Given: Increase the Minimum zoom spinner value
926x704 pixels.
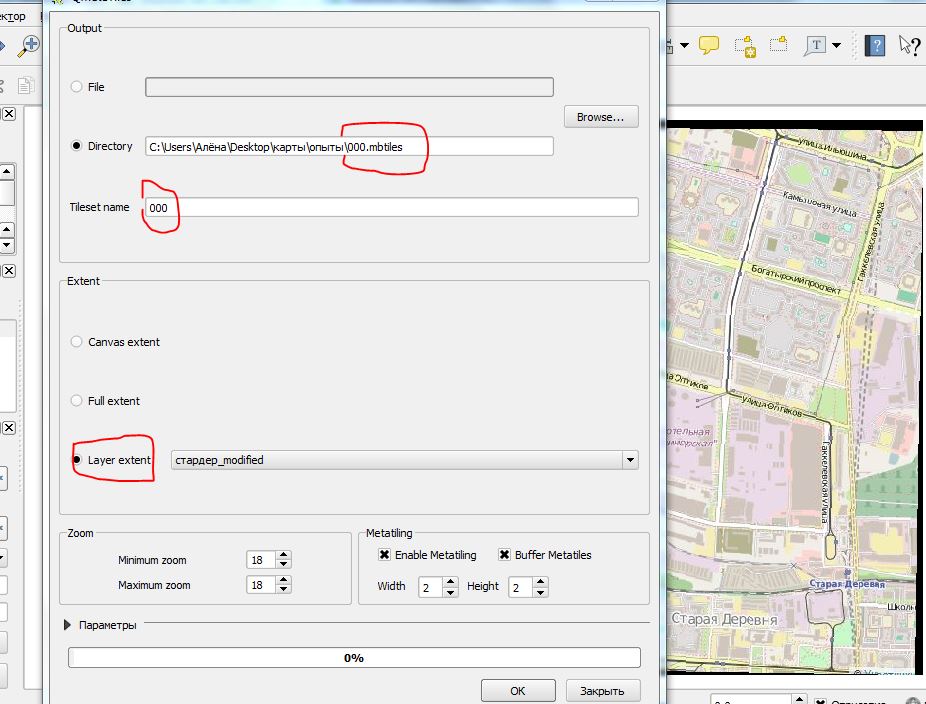Looking at the screenshot, I should pos(284,555).
